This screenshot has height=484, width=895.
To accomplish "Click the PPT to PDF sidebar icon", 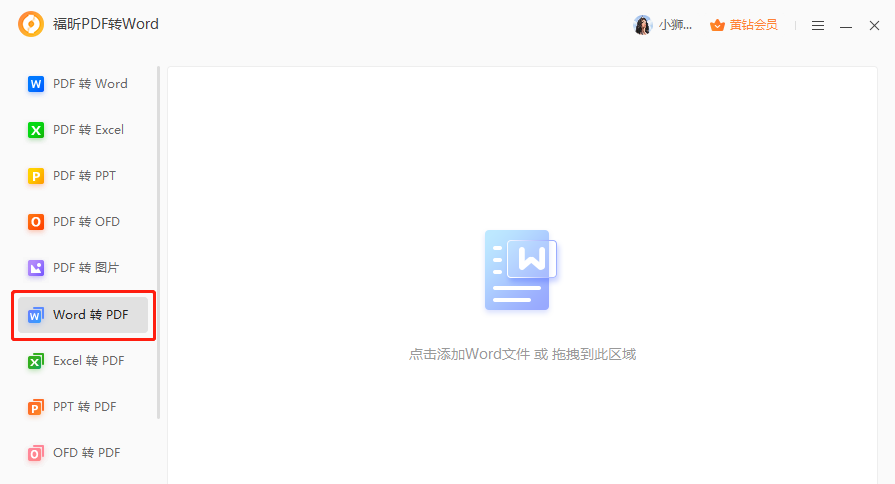I will 36,407.
